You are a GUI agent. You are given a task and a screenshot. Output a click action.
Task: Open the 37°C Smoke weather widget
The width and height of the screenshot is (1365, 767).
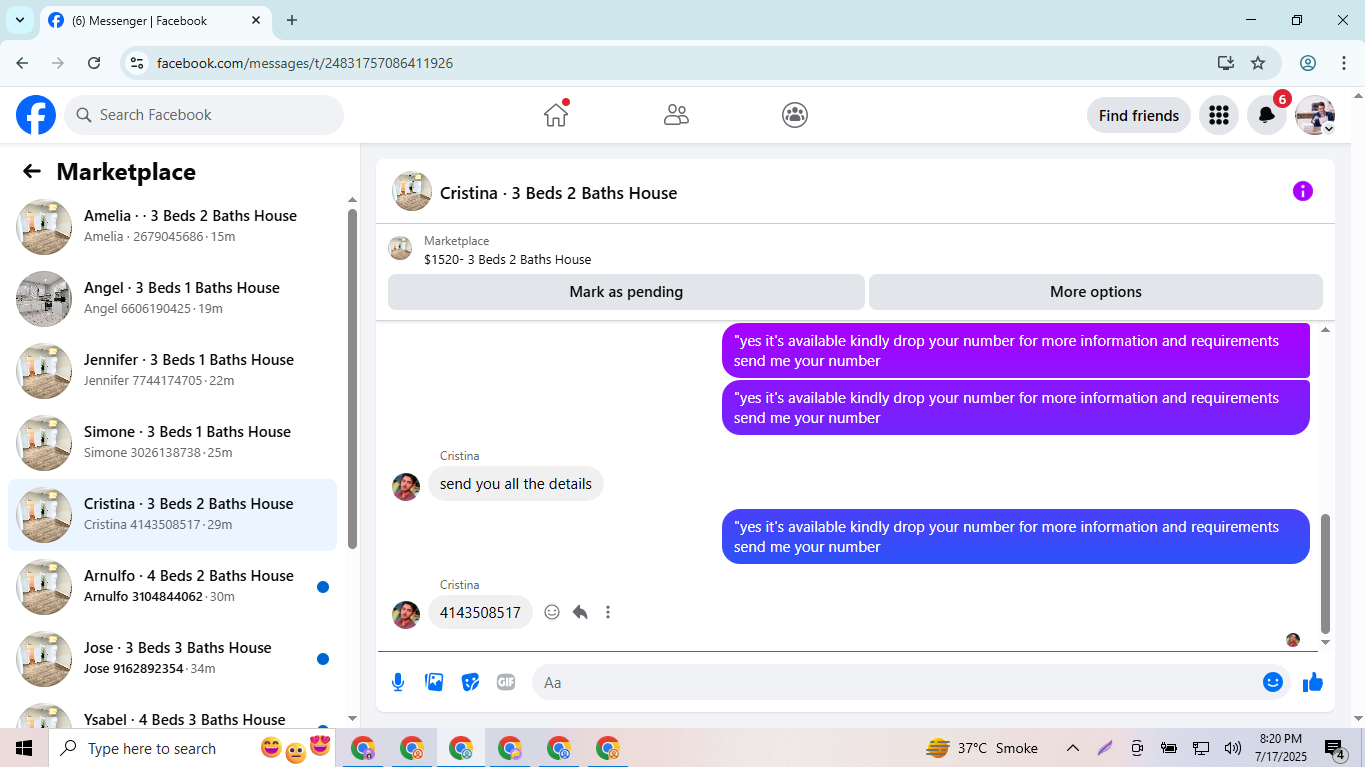(x=982, y=748)
